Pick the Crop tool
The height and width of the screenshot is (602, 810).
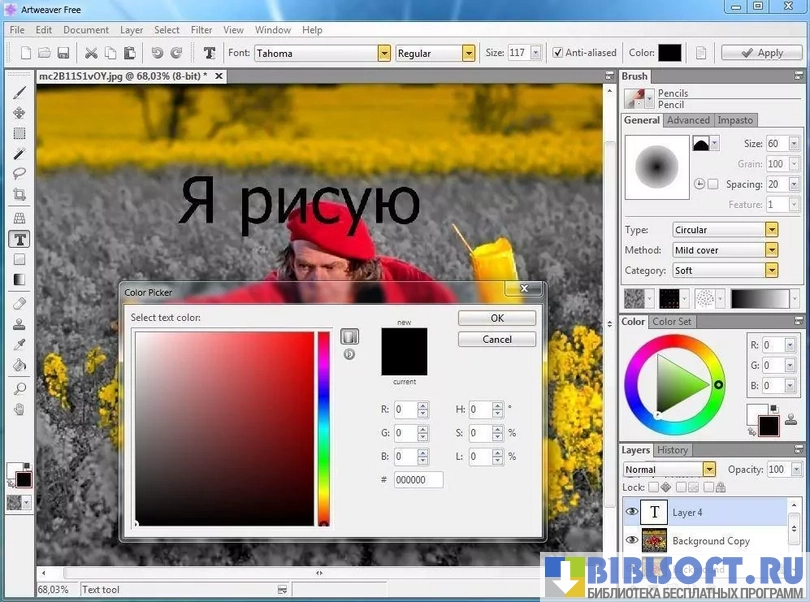point(19,194)
